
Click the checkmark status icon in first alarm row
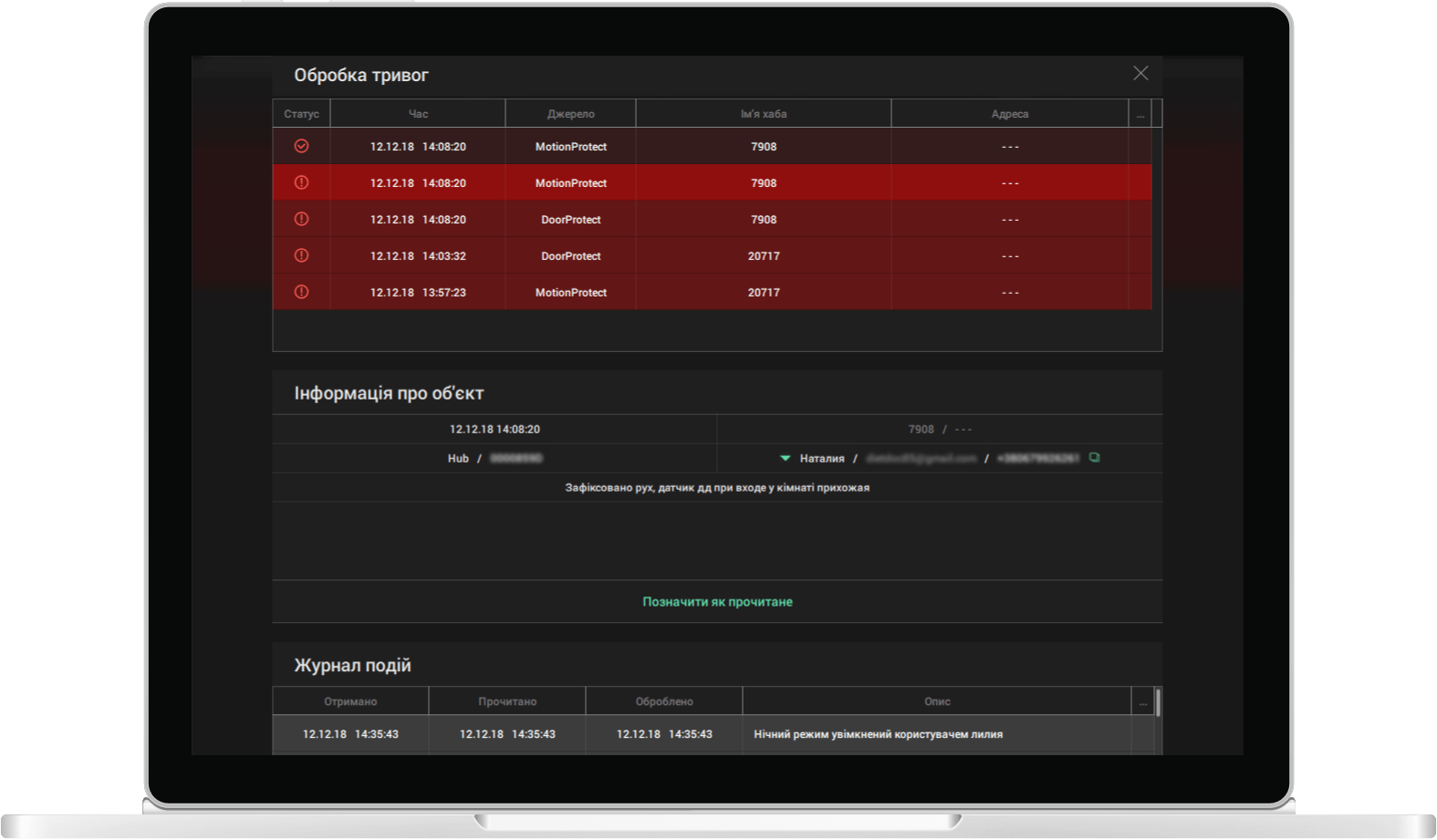301,146
